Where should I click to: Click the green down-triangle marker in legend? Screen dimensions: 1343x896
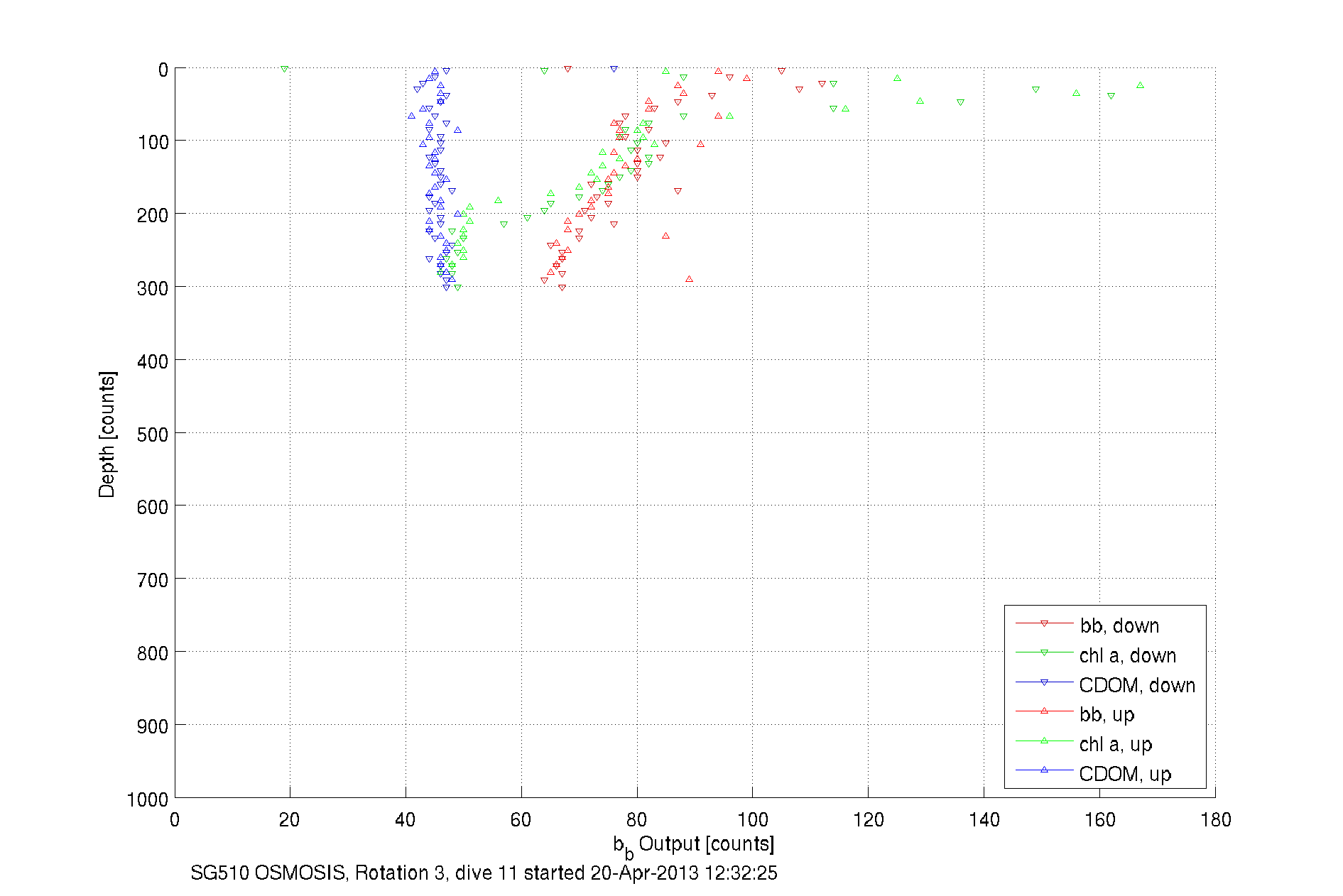[1044, 652]
